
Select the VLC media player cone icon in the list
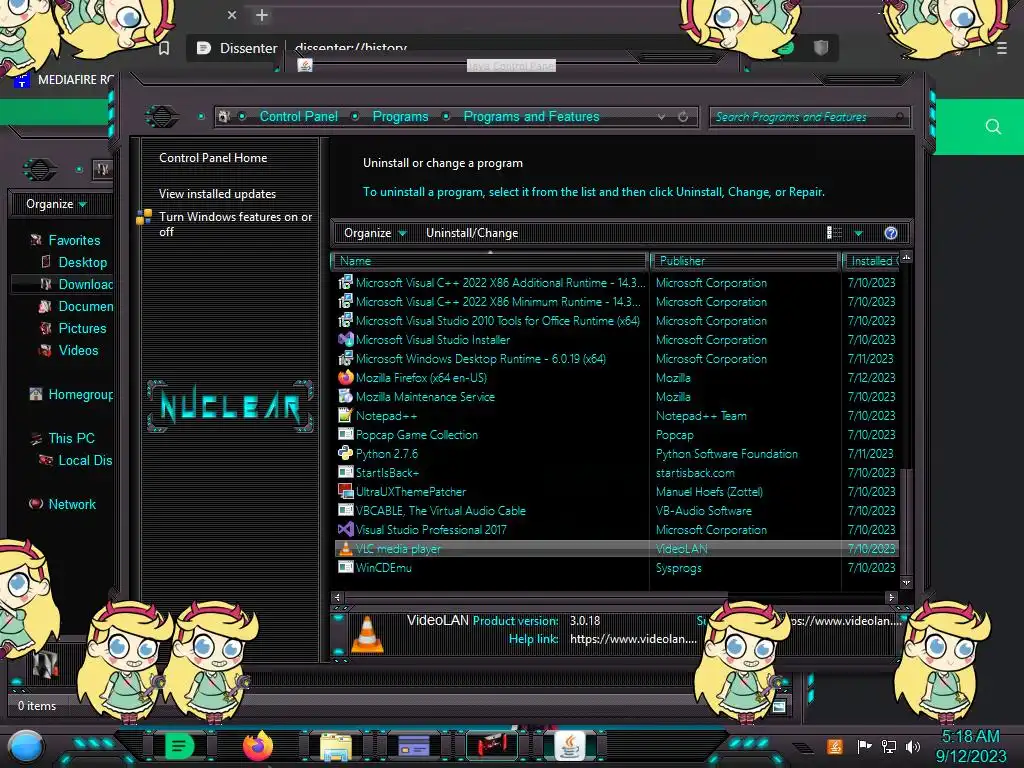click(x=345, y=549)
